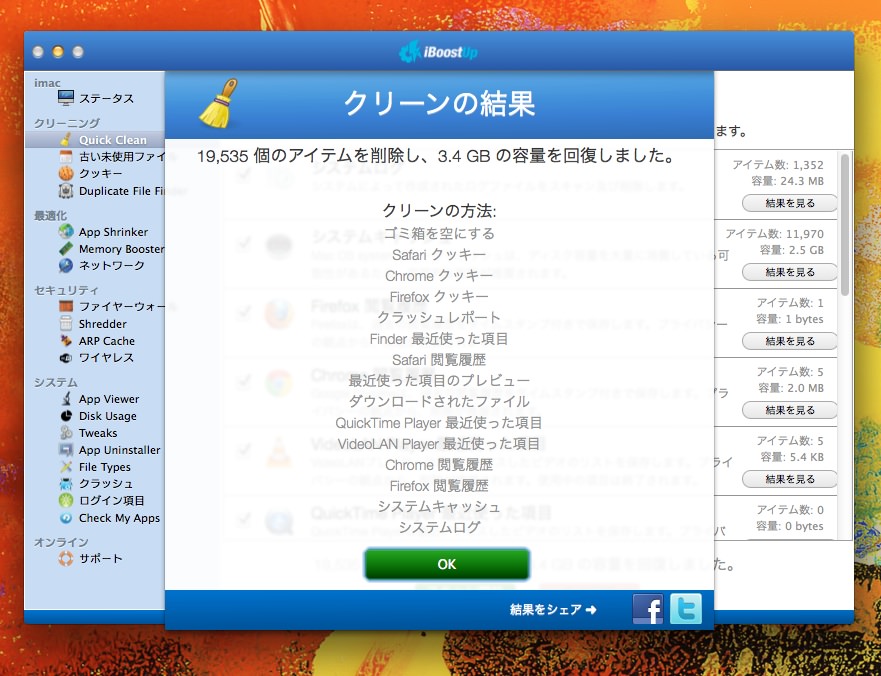Image resolution: width=881 pixels, height=676 pixels.
Task: Click the システムキャッシュ entry in dialog list
Action: [439, 506]
